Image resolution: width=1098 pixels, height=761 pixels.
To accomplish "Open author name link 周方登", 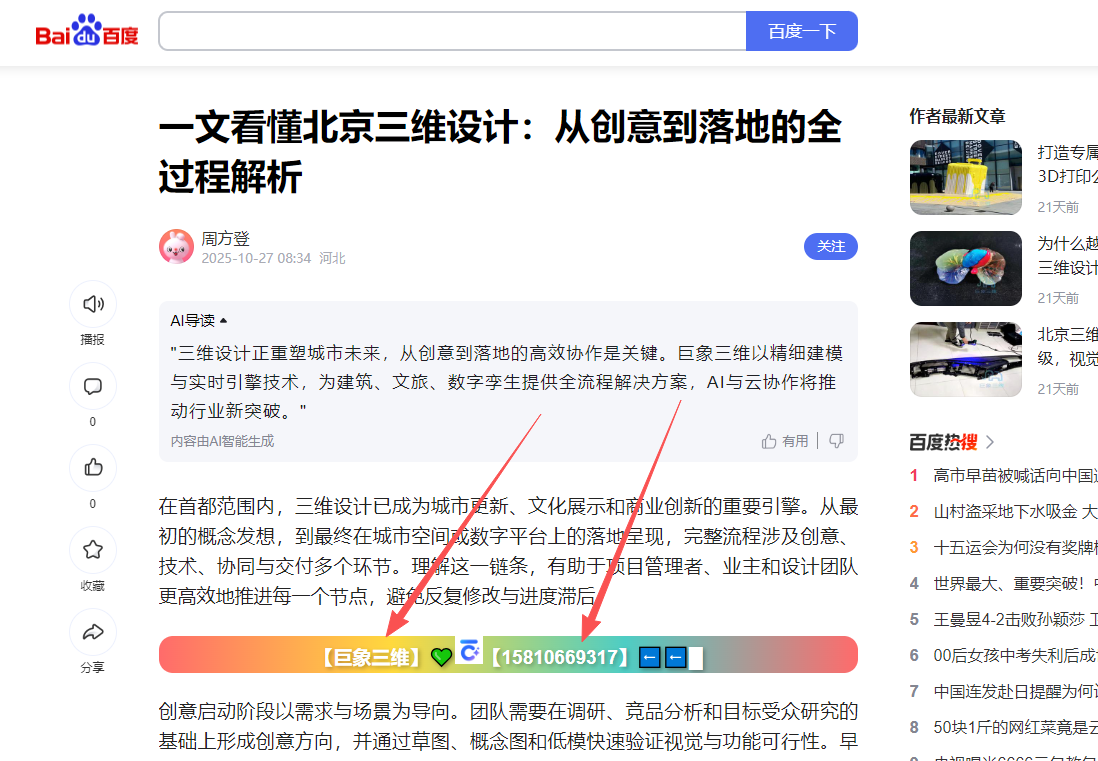I will pos(225,239).
